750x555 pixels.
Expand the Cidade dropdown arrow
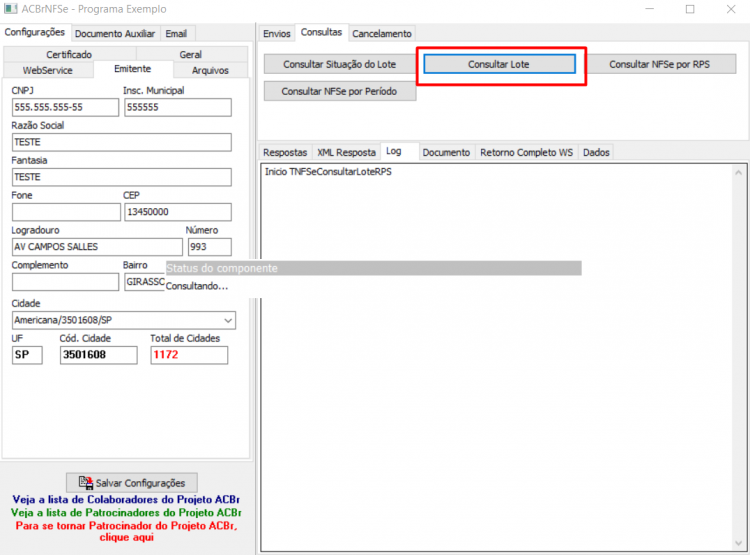point(228,320)
